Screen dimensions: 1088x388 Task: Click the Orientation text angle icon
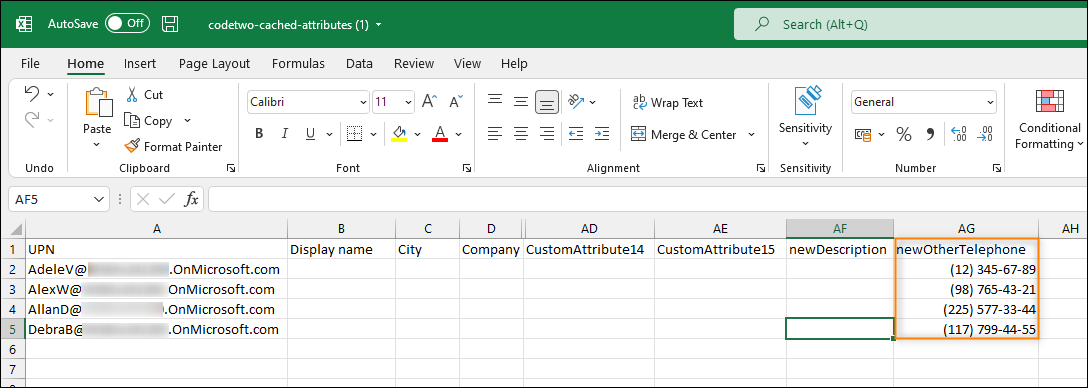click(x=575, y=102)
